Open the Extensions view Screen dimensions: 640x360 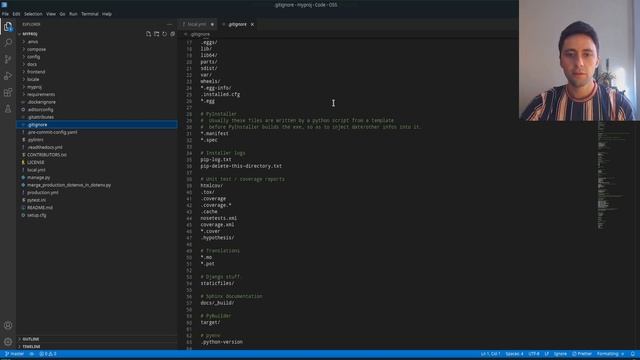(x=8, y=92)
